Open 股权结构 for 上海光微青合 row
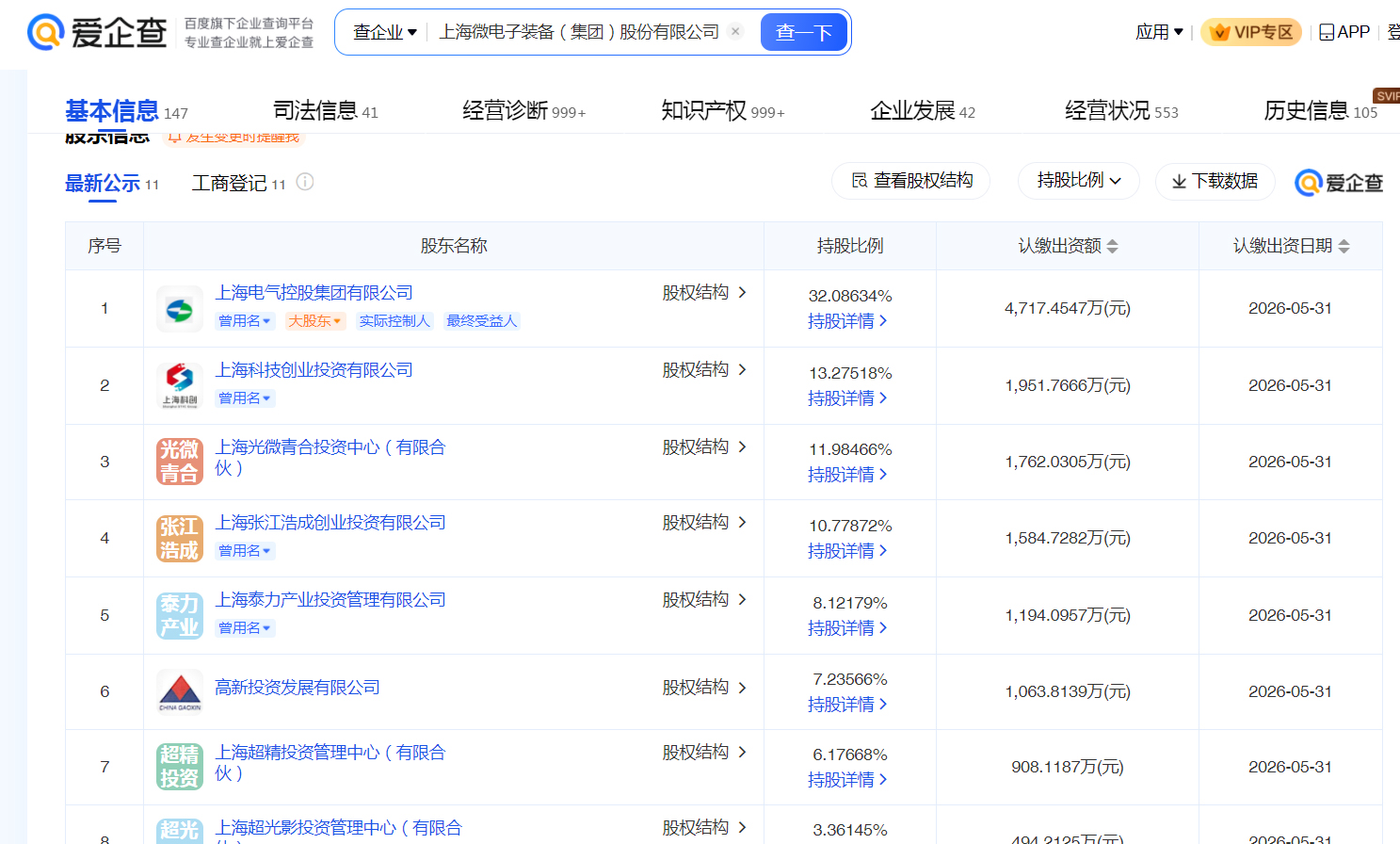The height and width of the screenshot is (844, 1400). pyautogui.click(x=704, y=447)
